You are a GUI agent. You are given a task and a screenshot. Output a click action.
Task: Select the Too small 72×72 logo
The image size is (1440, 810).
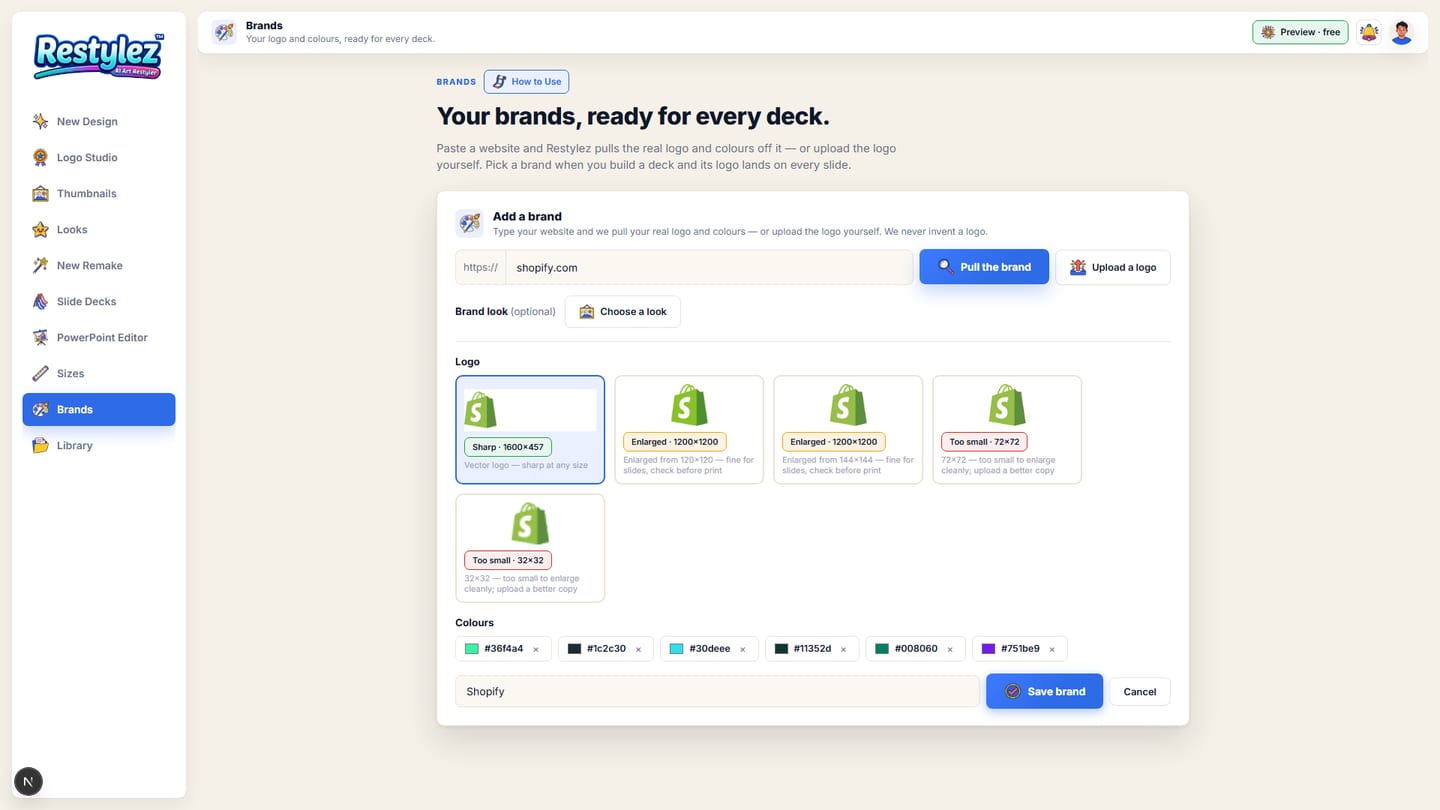pos(1007,429)
